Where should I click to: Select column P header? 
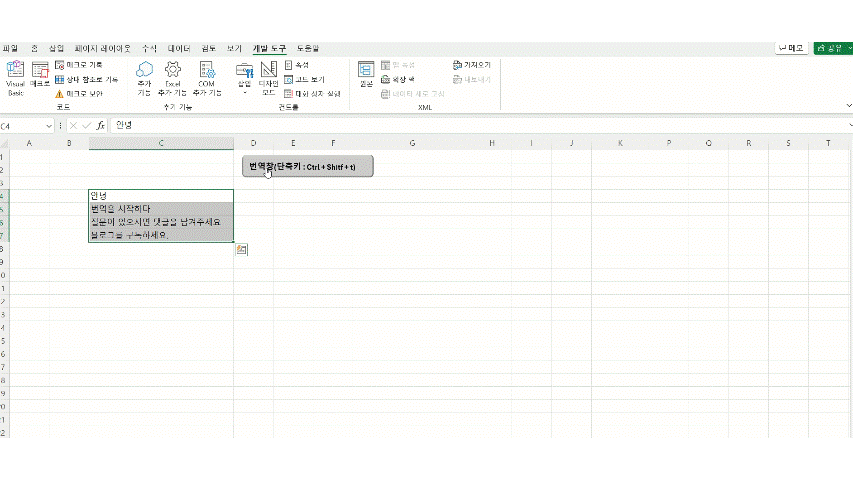tap(669, 143)
